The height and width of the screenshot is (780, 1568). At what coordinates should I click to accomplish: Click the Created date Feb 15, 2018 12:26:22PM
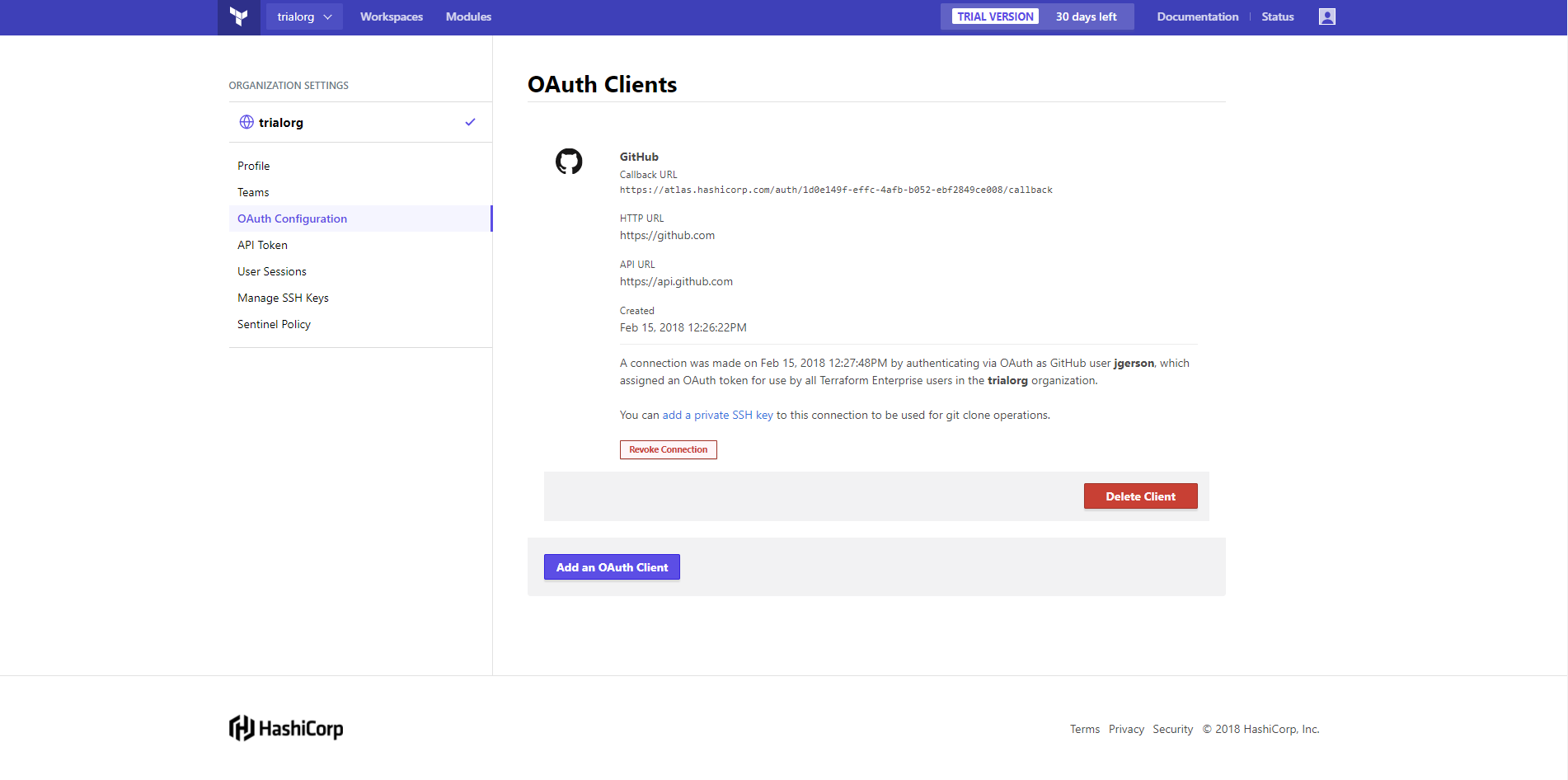[683, 327]
